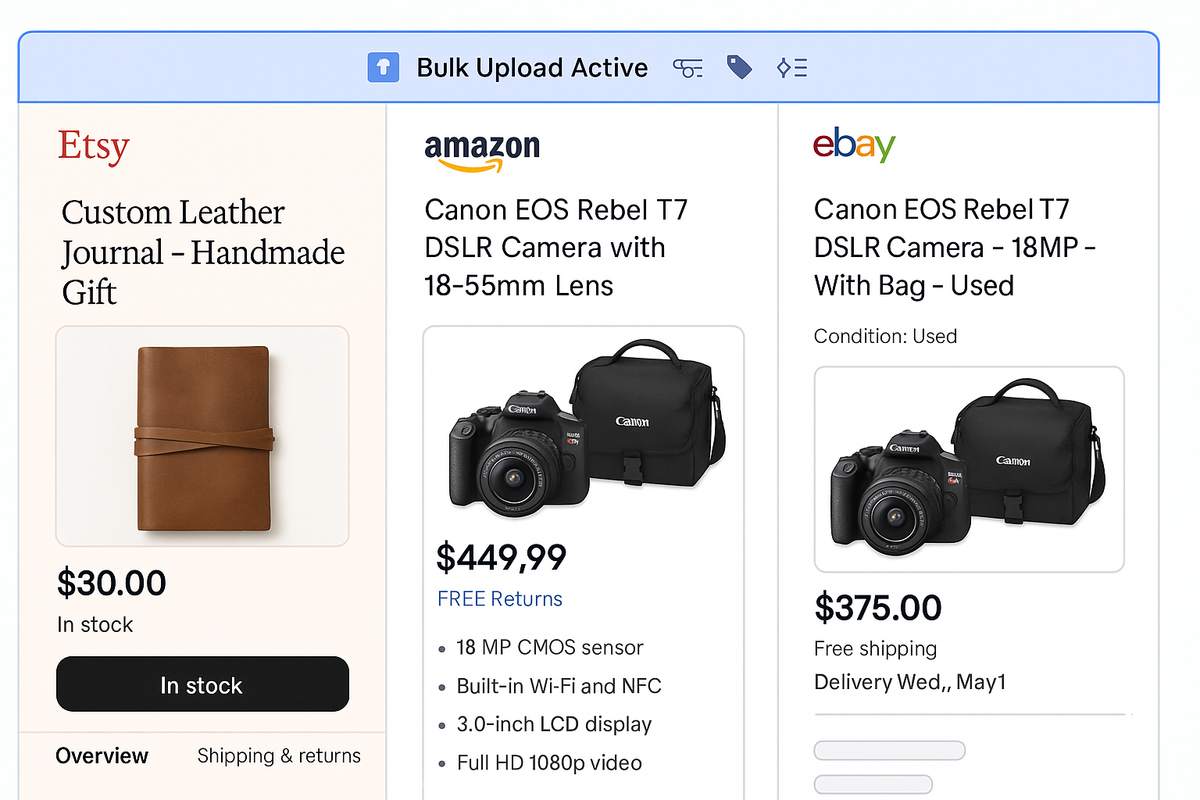Open the listing queue icon in the upload bar
This screenshot has height=800, width=1200.
tap(792, 68)
